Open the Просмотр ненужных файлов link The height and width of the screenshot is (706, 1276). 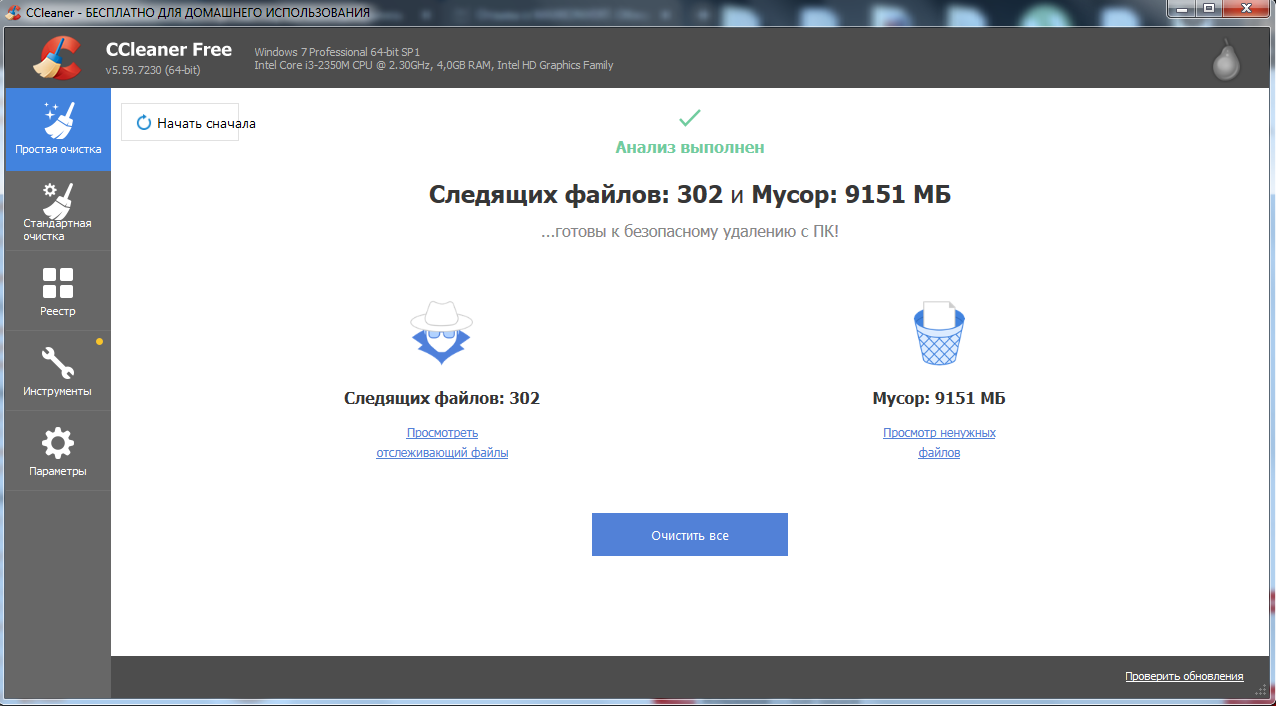pos(939,443)
